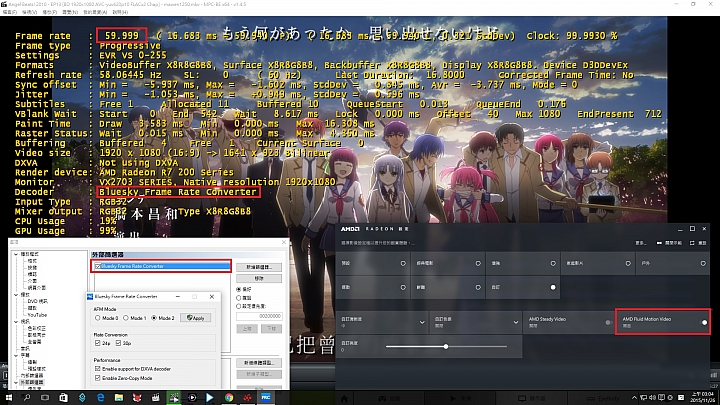Select YouTube item in options tree
720x405 pixels.
37,315
